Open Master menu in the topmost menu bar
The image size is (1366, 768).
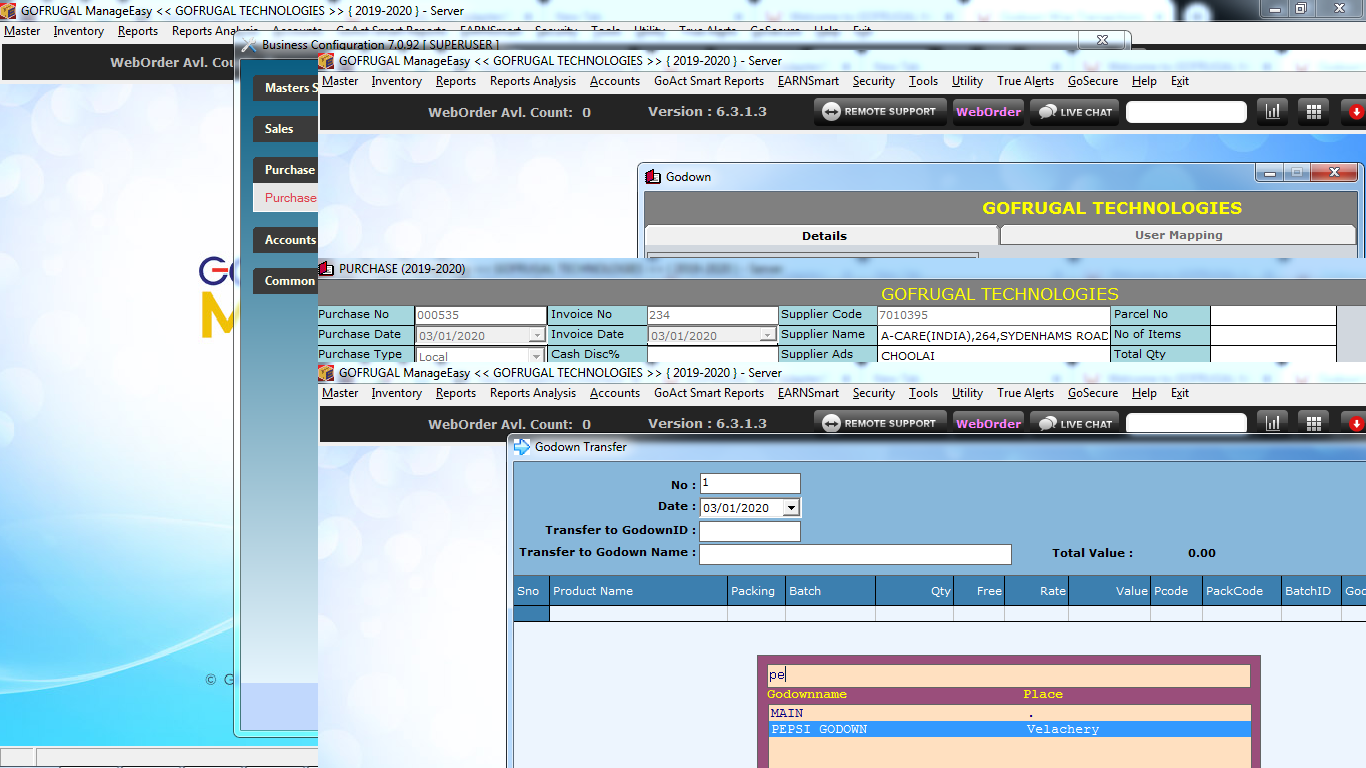(22, 31)
